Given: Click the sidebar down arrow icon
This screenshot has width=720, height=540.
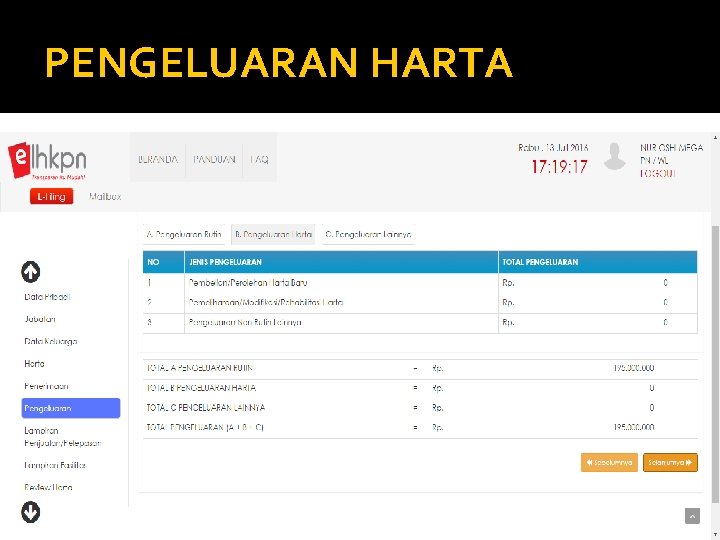Looking at the screenshot, I should 30,512.
